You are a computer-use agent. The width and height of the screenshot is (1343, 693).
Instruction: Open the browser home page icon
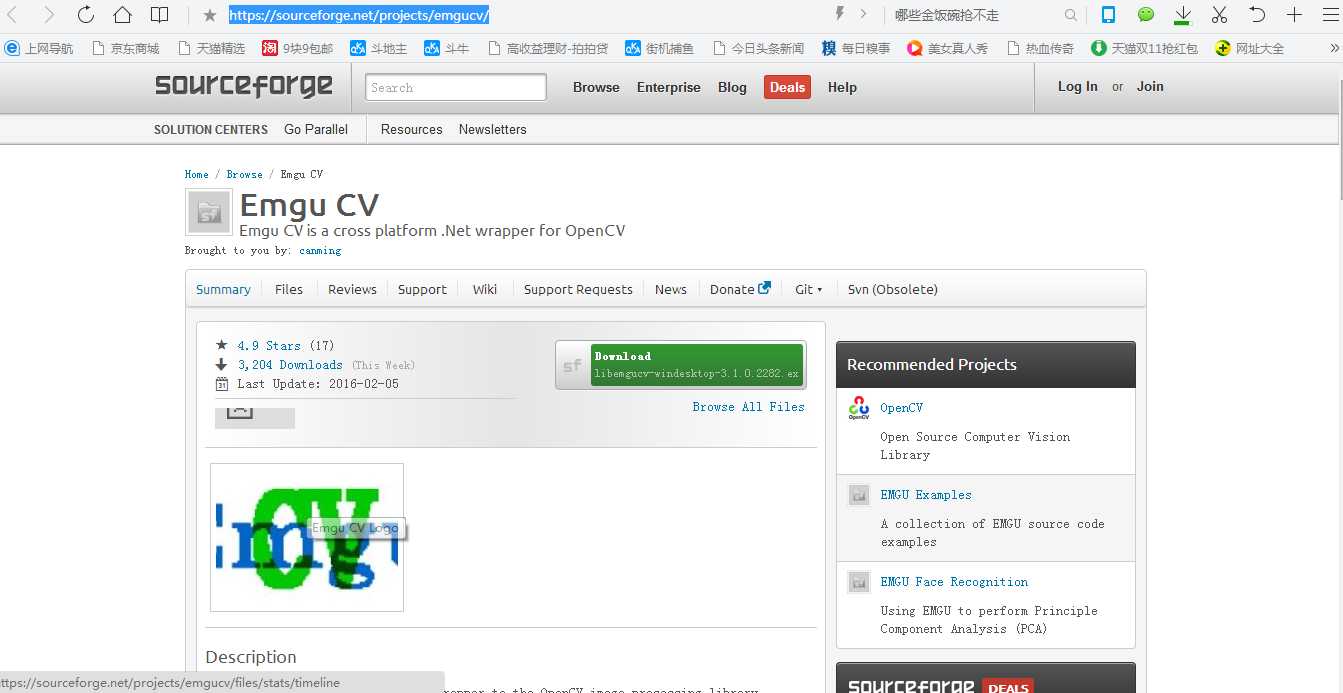122,15
